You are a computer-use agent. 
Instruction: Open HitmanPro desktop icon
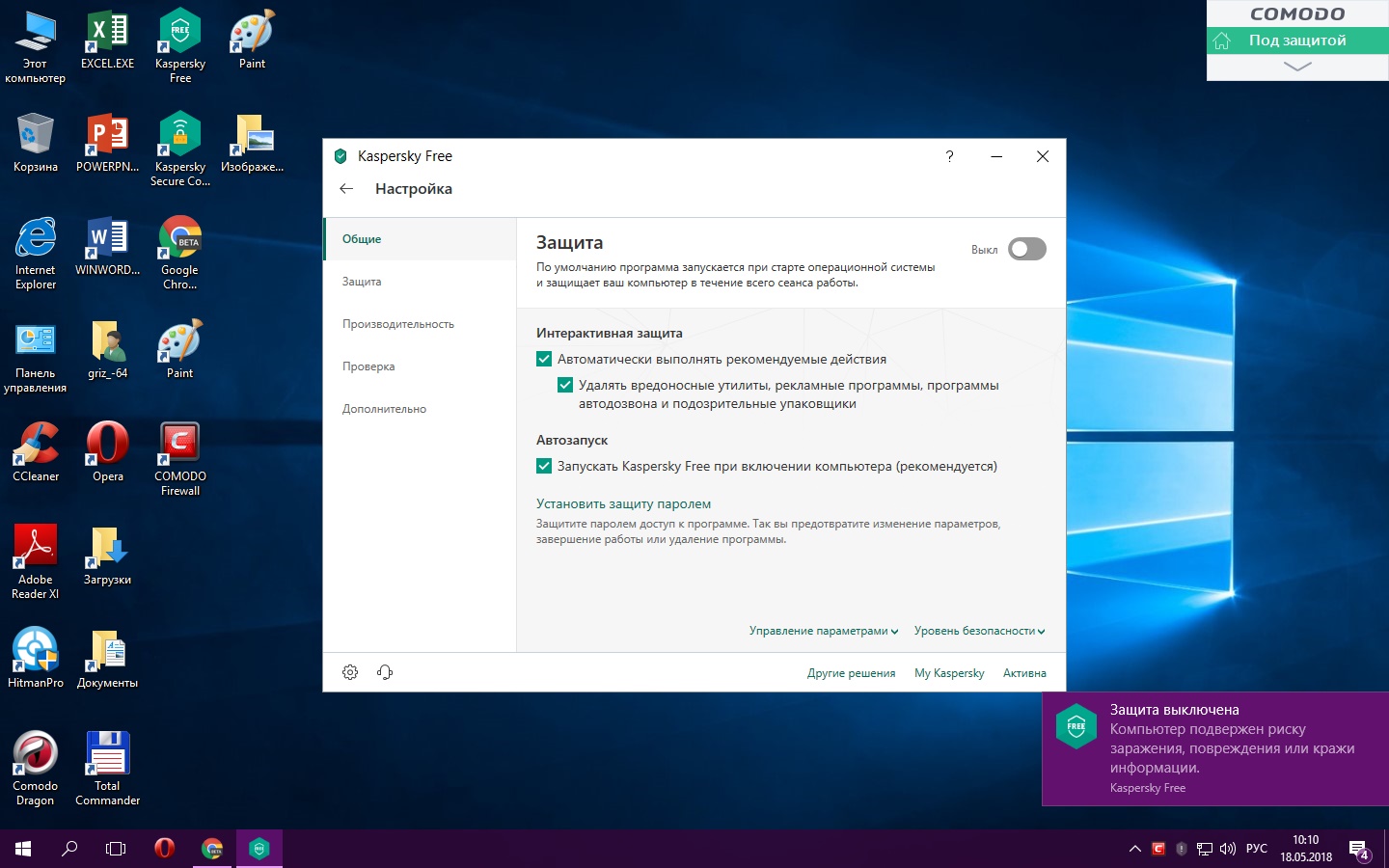coord(36,658)
